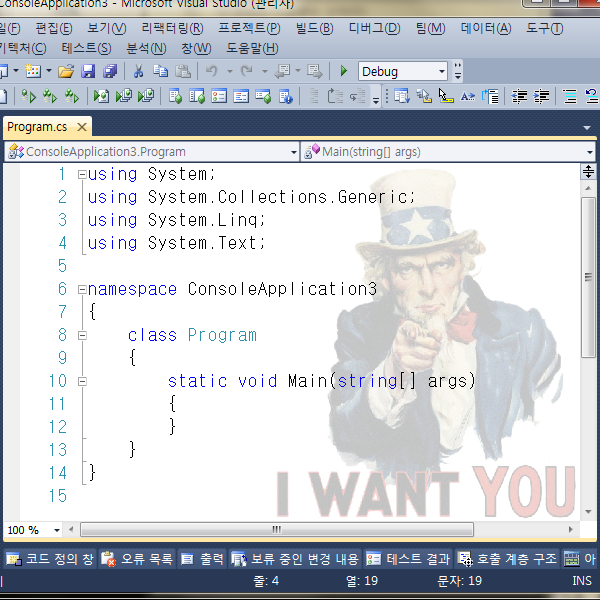Open the 100 % zoom dropdown
Screen dimensions: 600x600
coord(56,530)
